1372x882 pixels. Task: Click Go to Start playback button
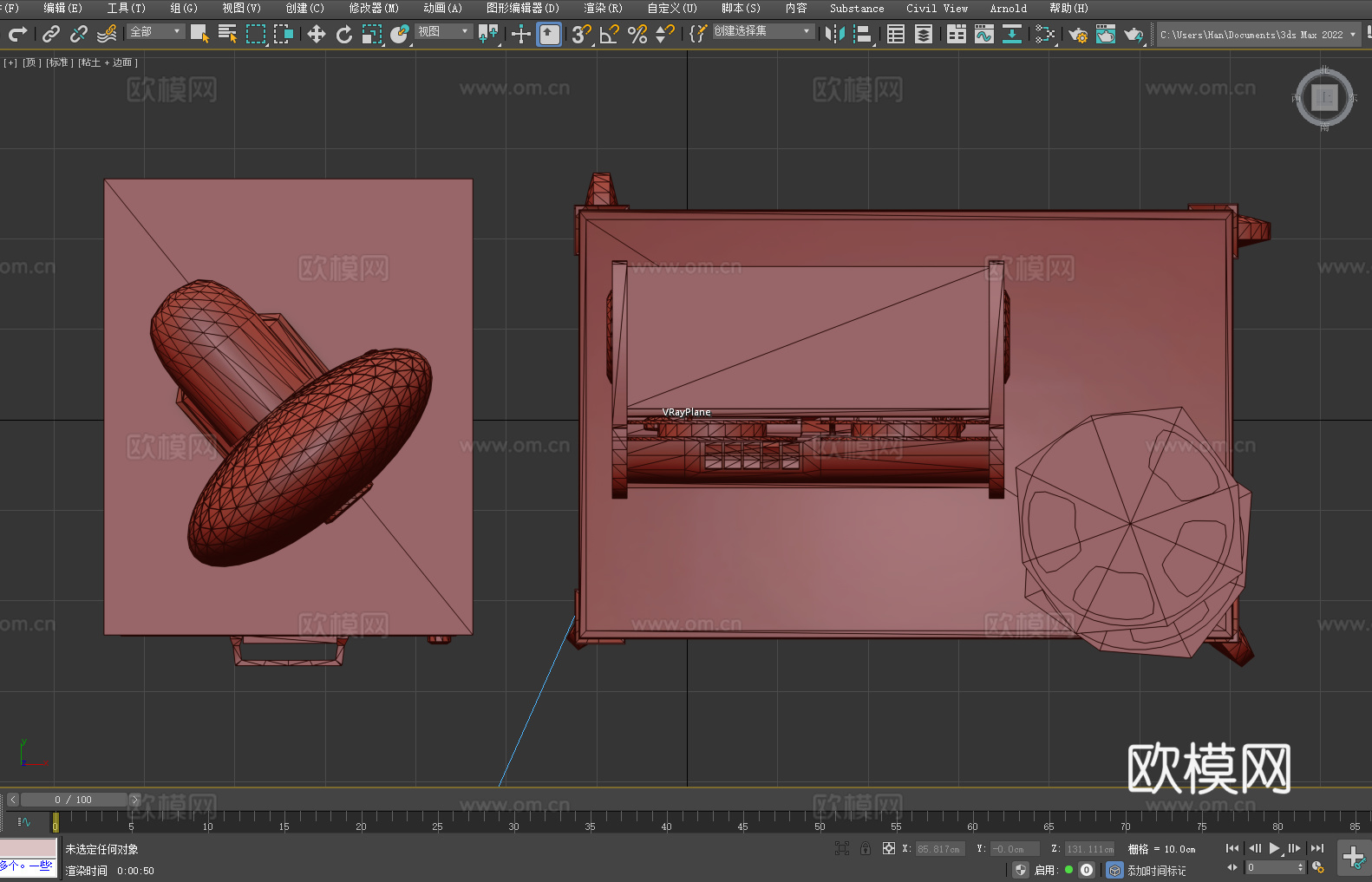[x=1232, y=848]
